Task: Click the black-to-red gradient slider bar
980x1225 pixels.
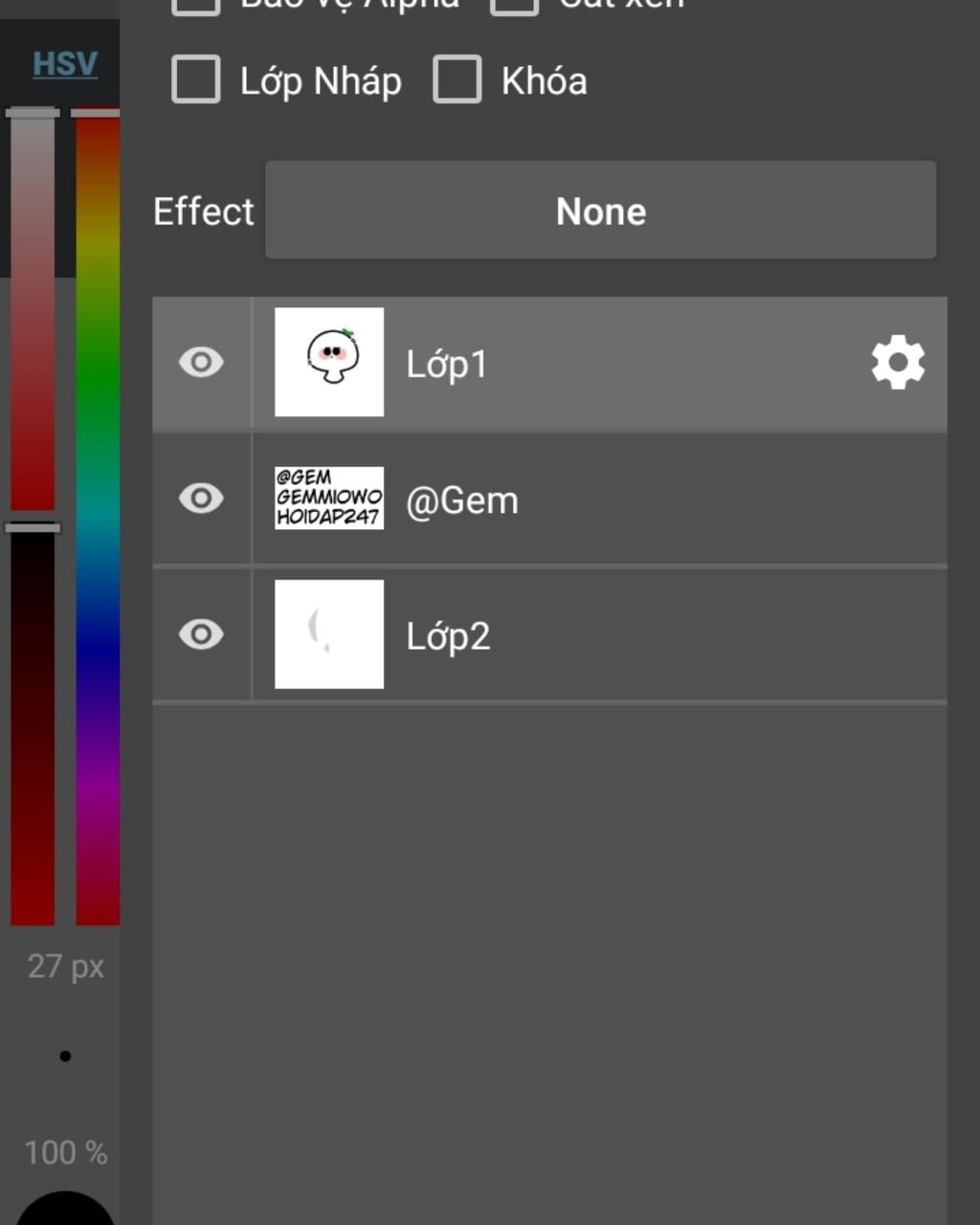Action: (x=33, y=727)
